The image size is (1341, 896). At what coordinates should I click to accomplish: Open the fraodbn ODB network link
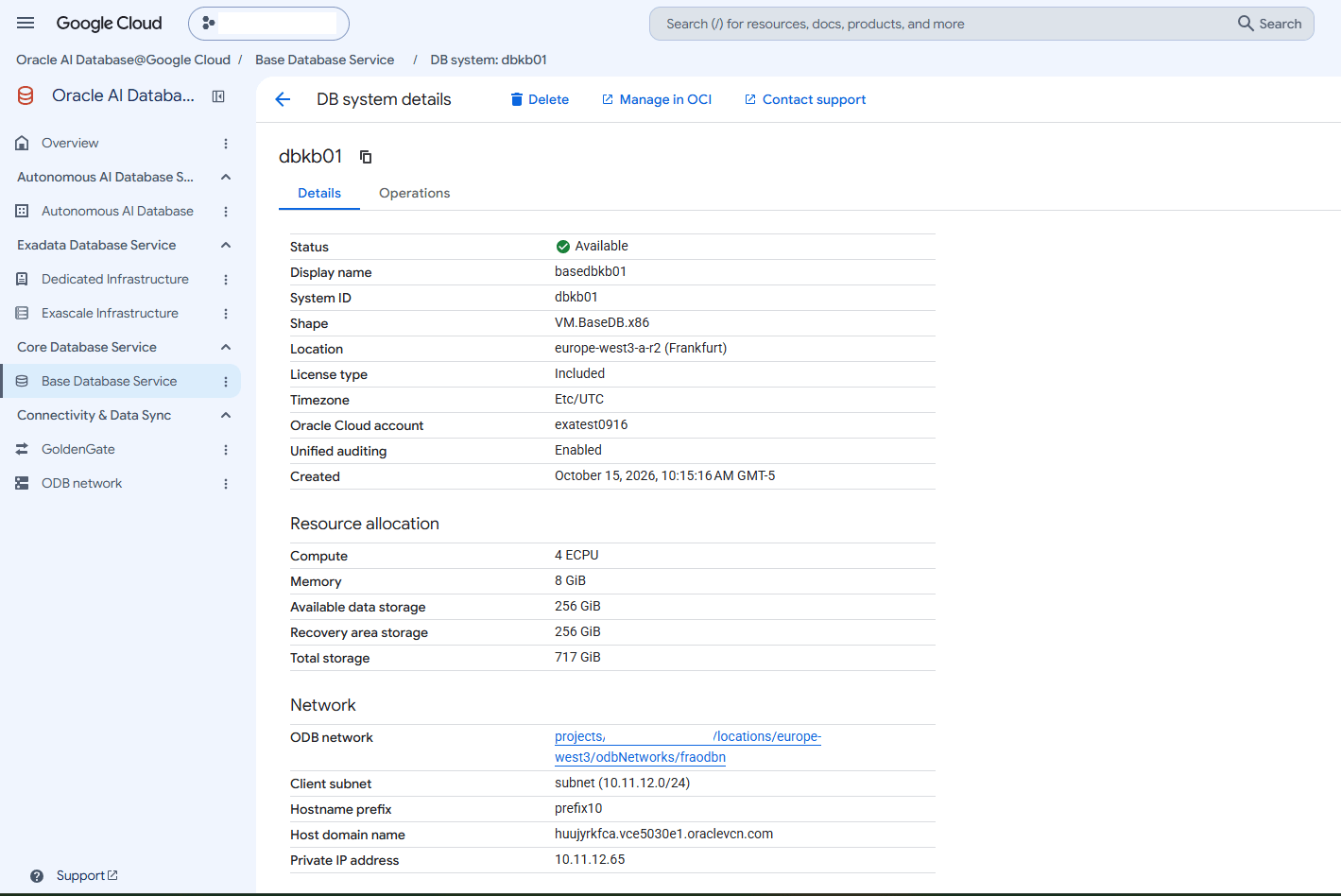pos(687,747)
